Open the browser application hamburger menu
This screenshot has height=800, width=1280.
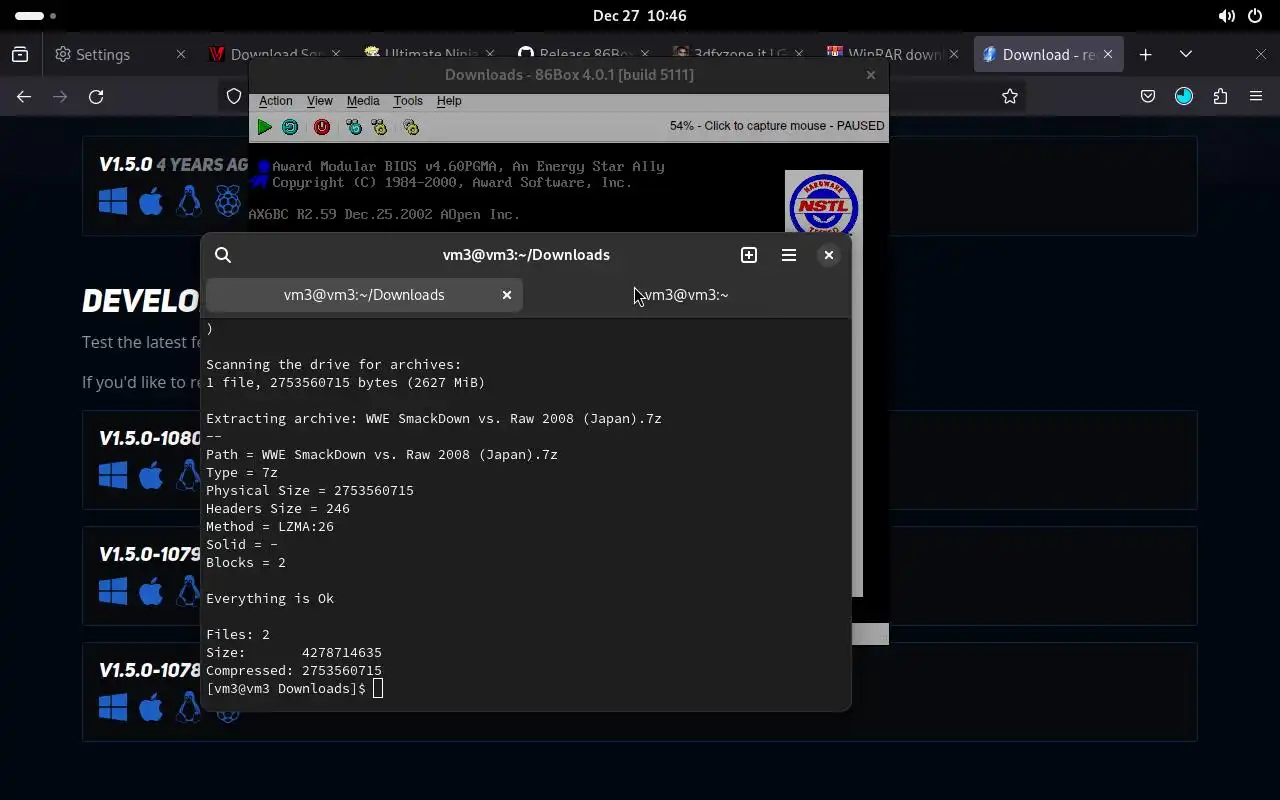1256,96
